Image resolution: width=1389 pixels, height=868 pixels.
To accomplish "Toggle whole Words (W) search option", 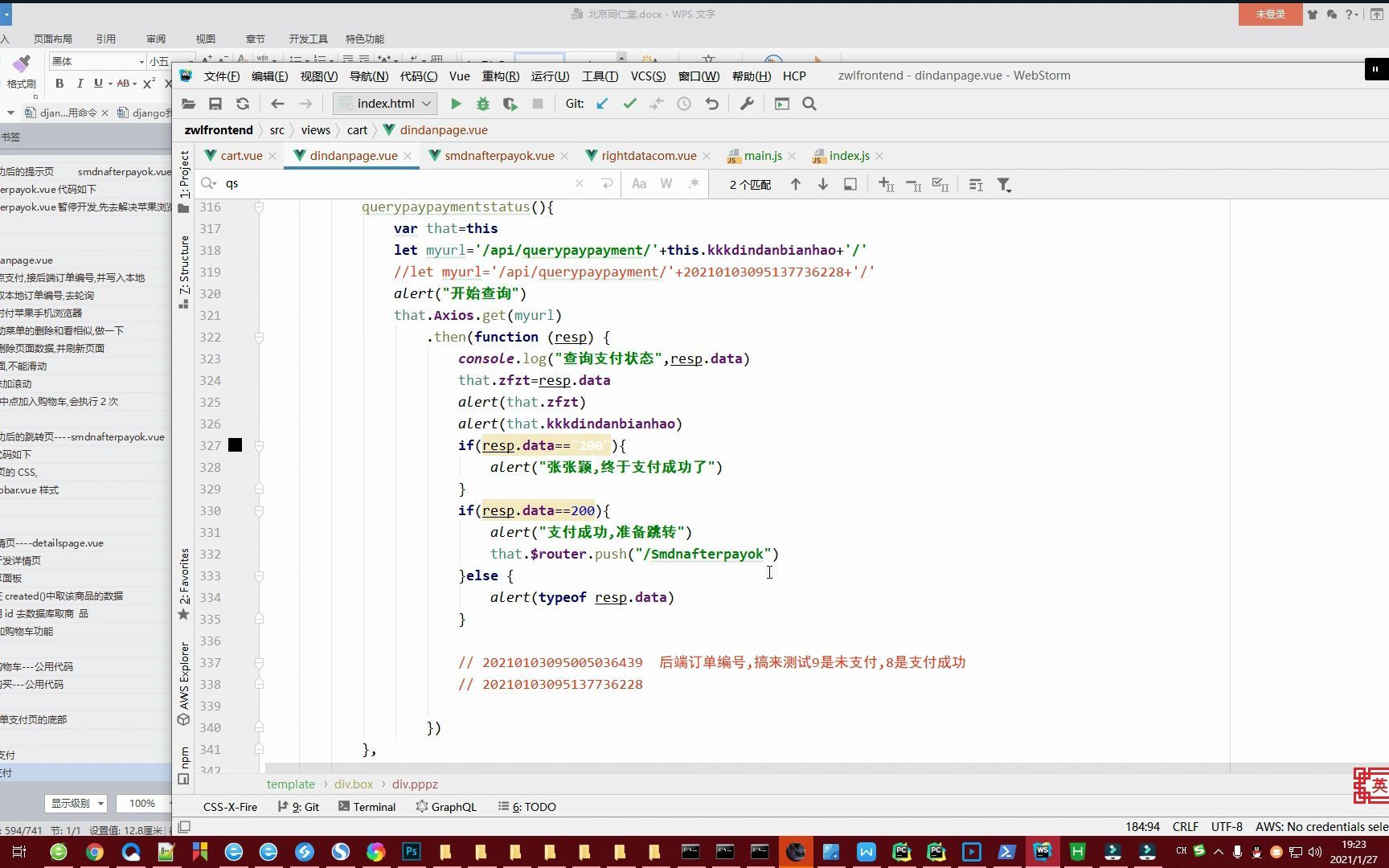I will click(666, 183).
